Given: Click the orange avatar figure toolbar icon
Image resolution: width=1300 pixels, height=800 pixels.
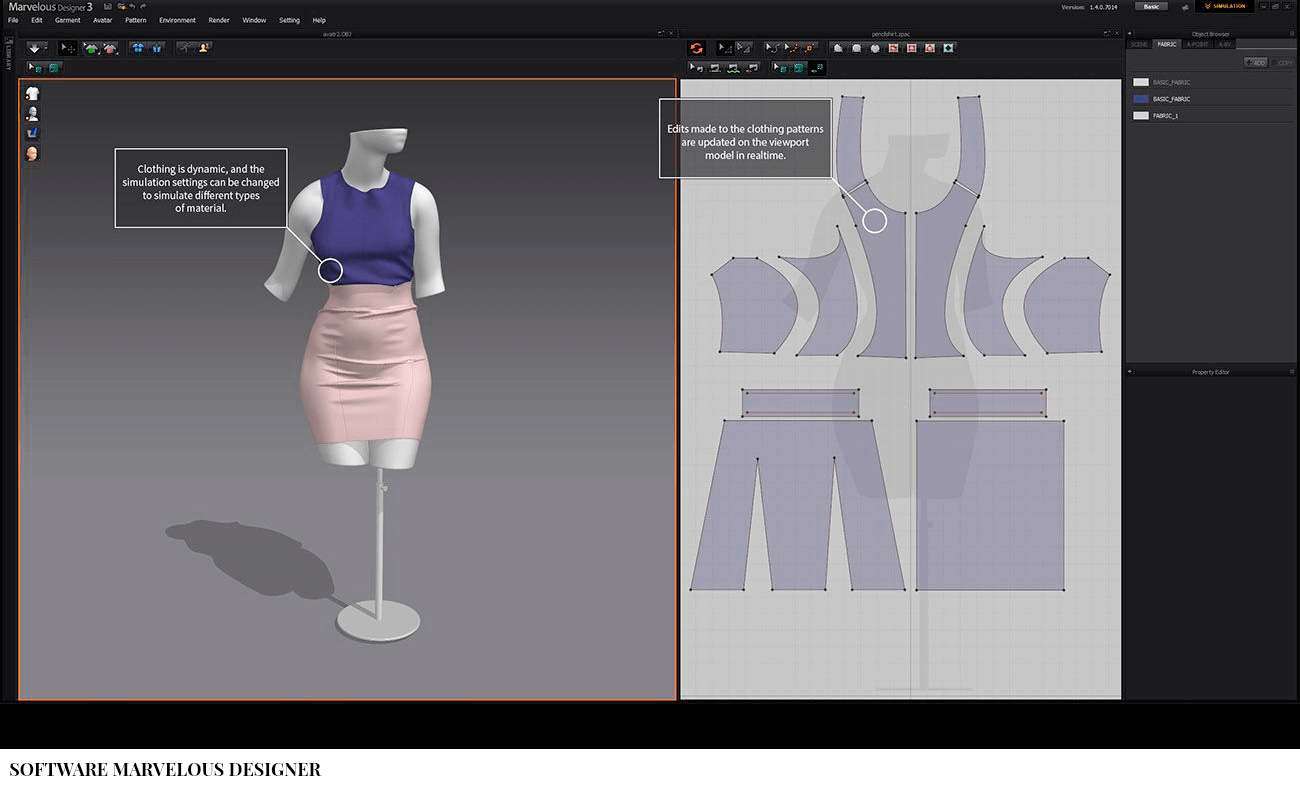Looking at the screenshot, I should 204,47.
